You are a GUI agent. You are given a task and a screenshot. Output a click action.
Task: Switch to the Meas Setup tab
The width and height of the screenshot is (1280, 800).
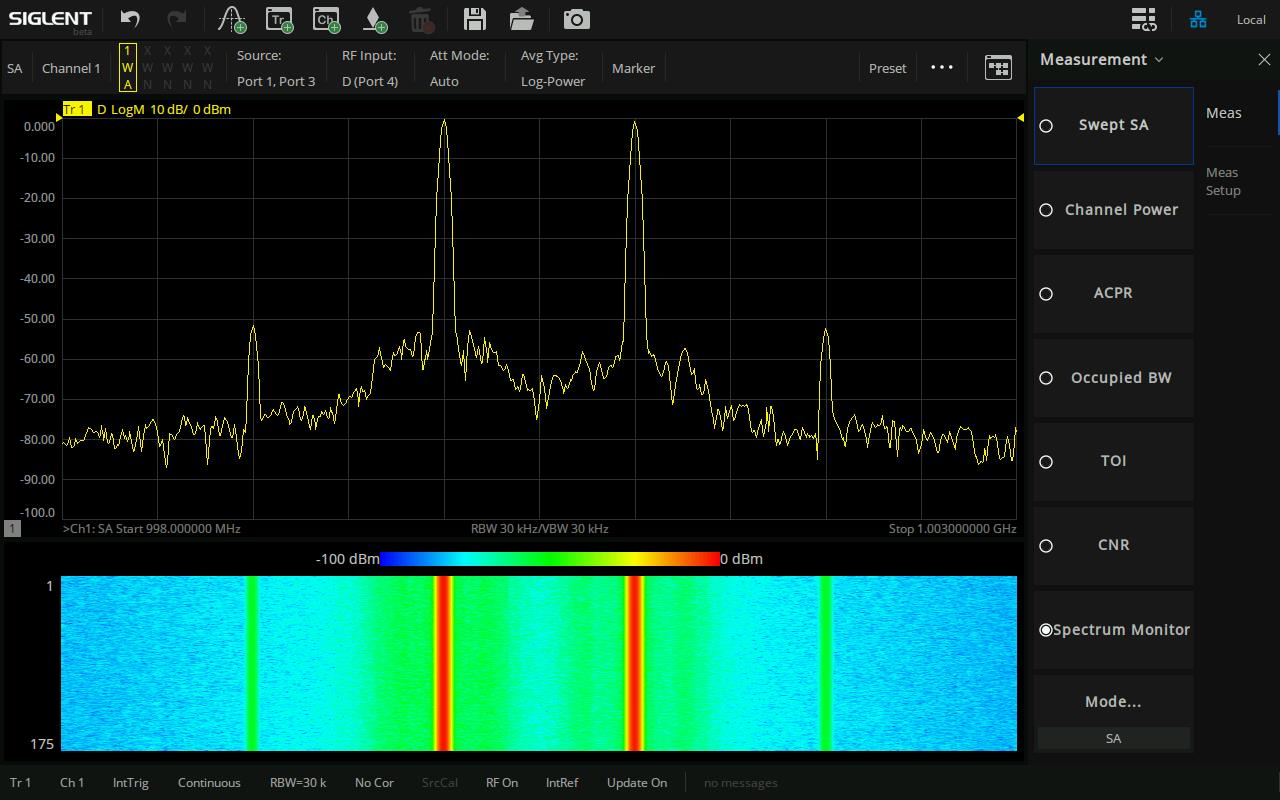point(1223,182)
